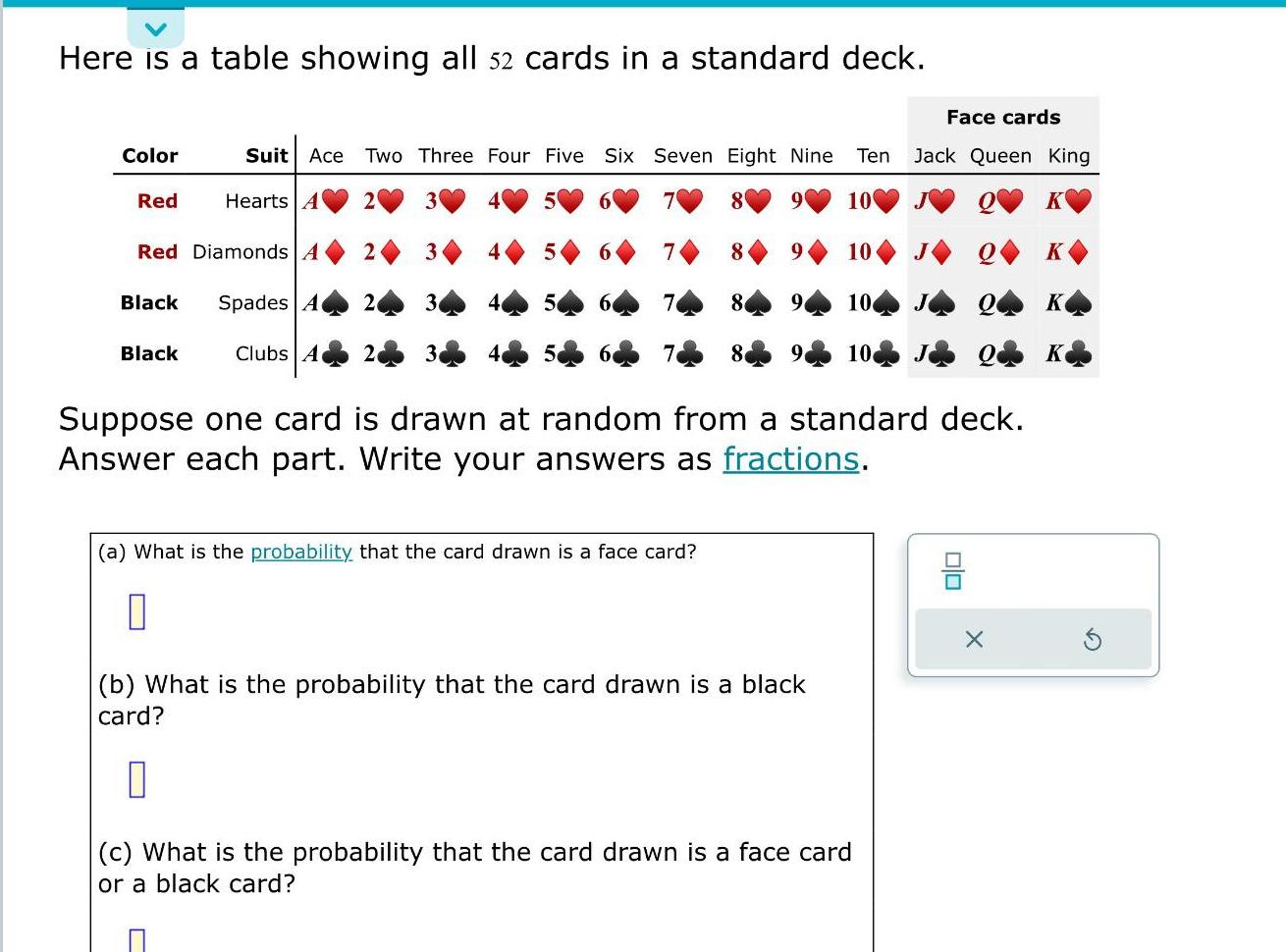The image size is (1286, 952).
Task: Open the probability definition link
Action: (300, 552)
